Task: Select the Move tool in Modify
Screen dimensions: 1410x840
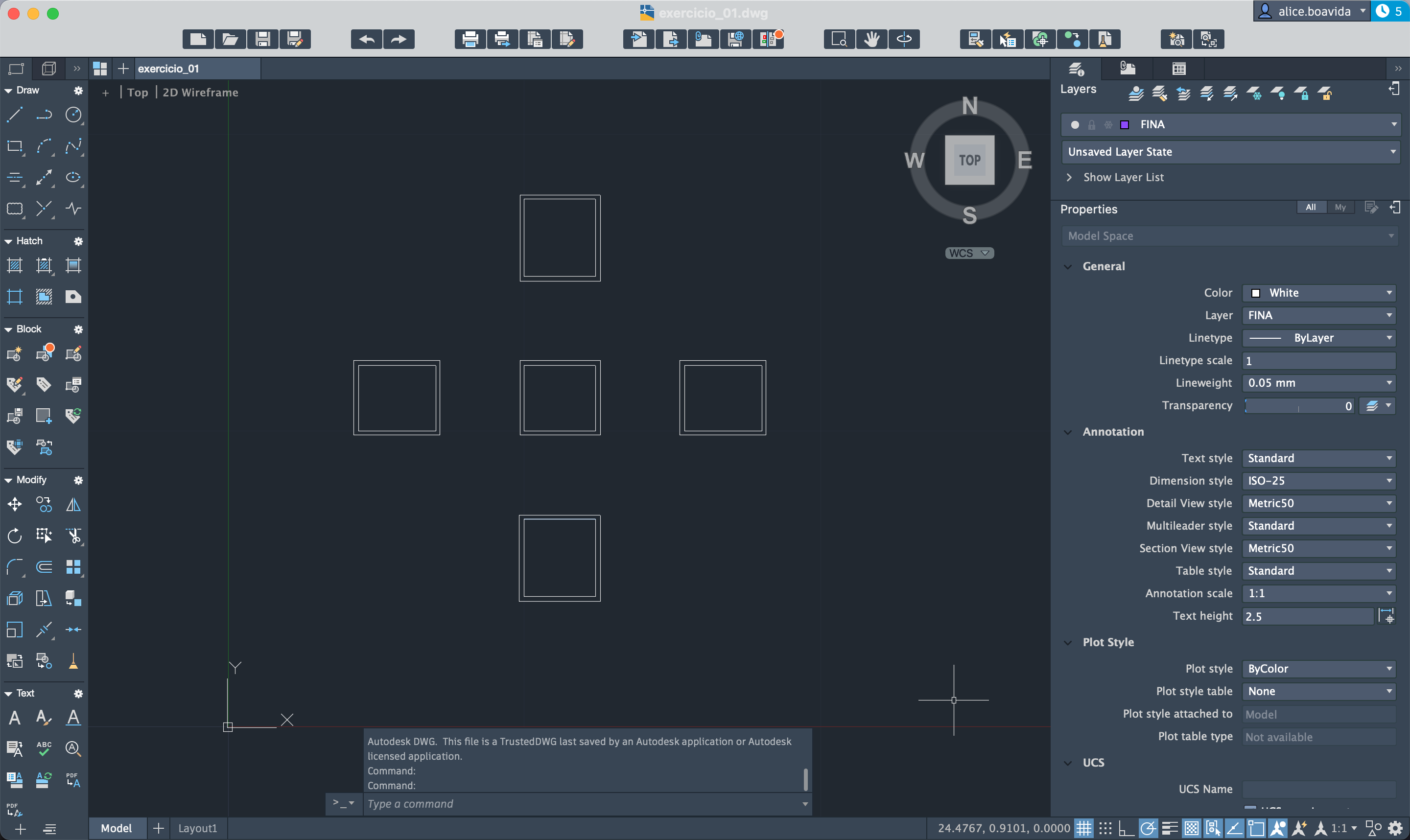Action: click(x=15, y=504)
